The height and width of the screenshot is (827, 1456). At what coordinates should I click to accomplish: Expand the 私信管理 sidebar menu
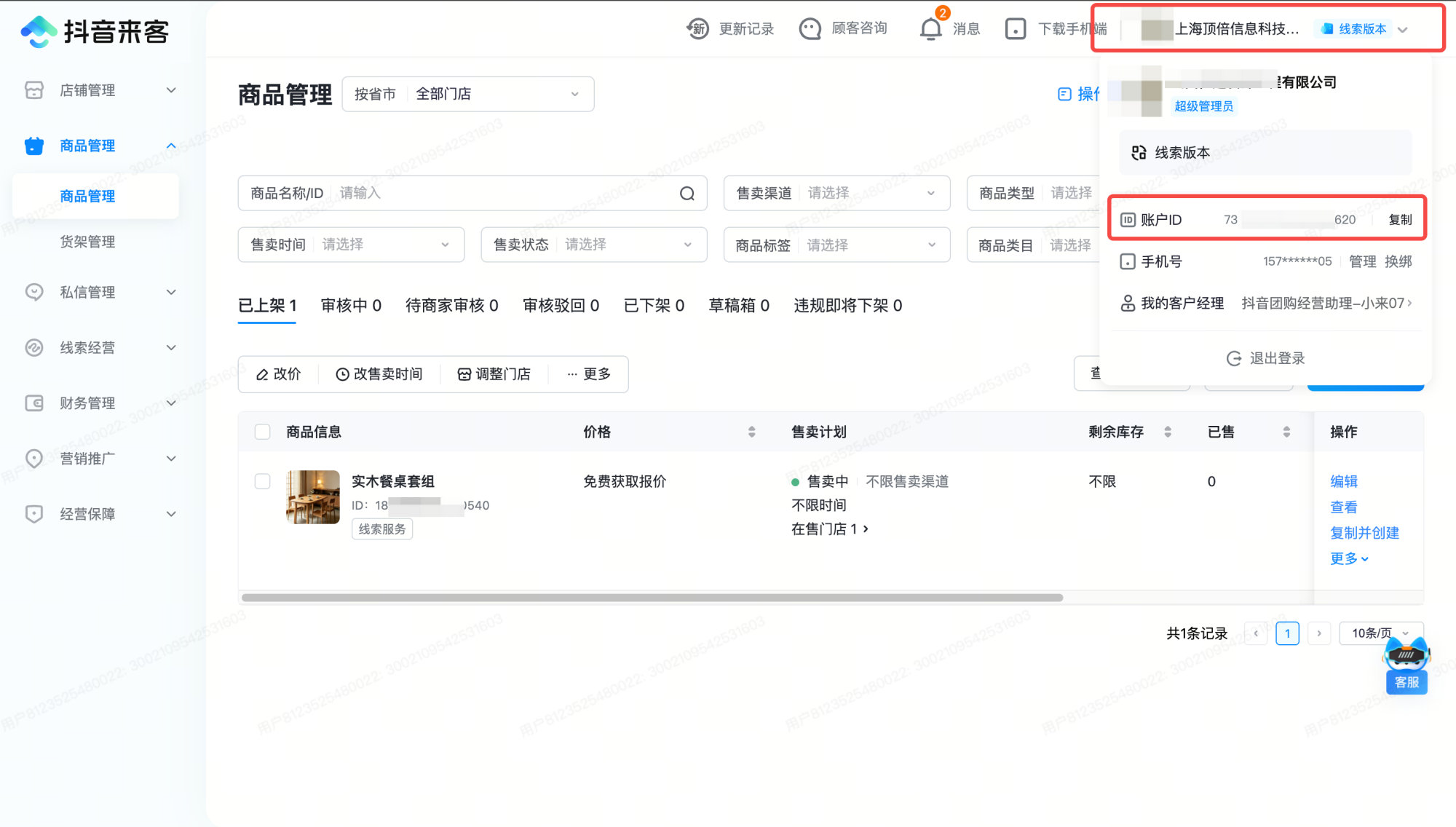[171, 292]
